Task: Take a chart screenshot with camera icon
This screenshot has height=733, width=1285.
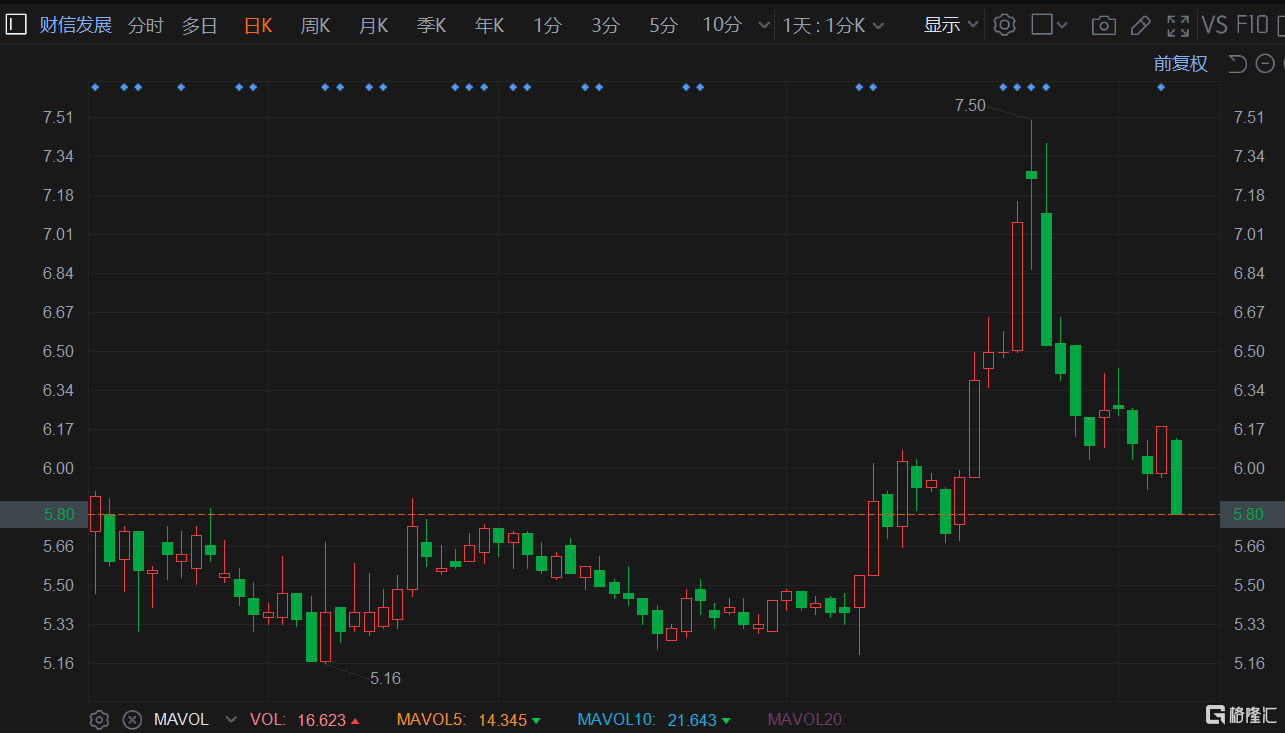Action: [1103, 25]
